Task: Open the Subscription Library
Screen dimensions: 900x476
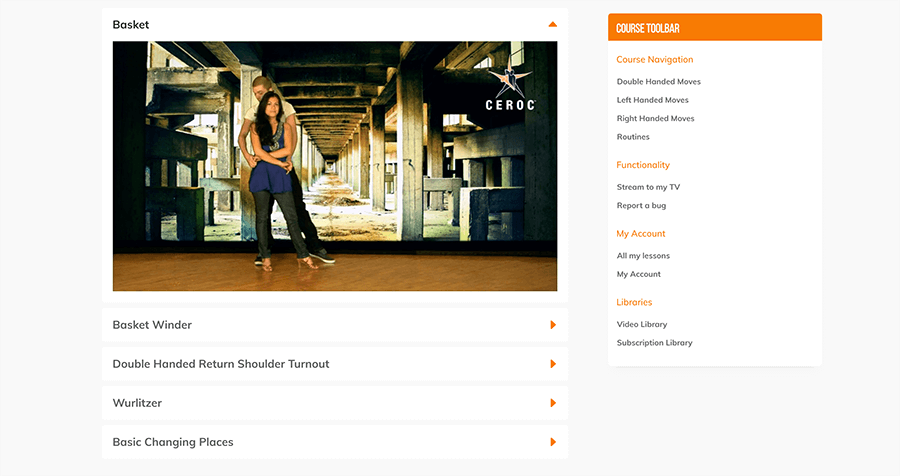Action: click(x=654, y=343)
